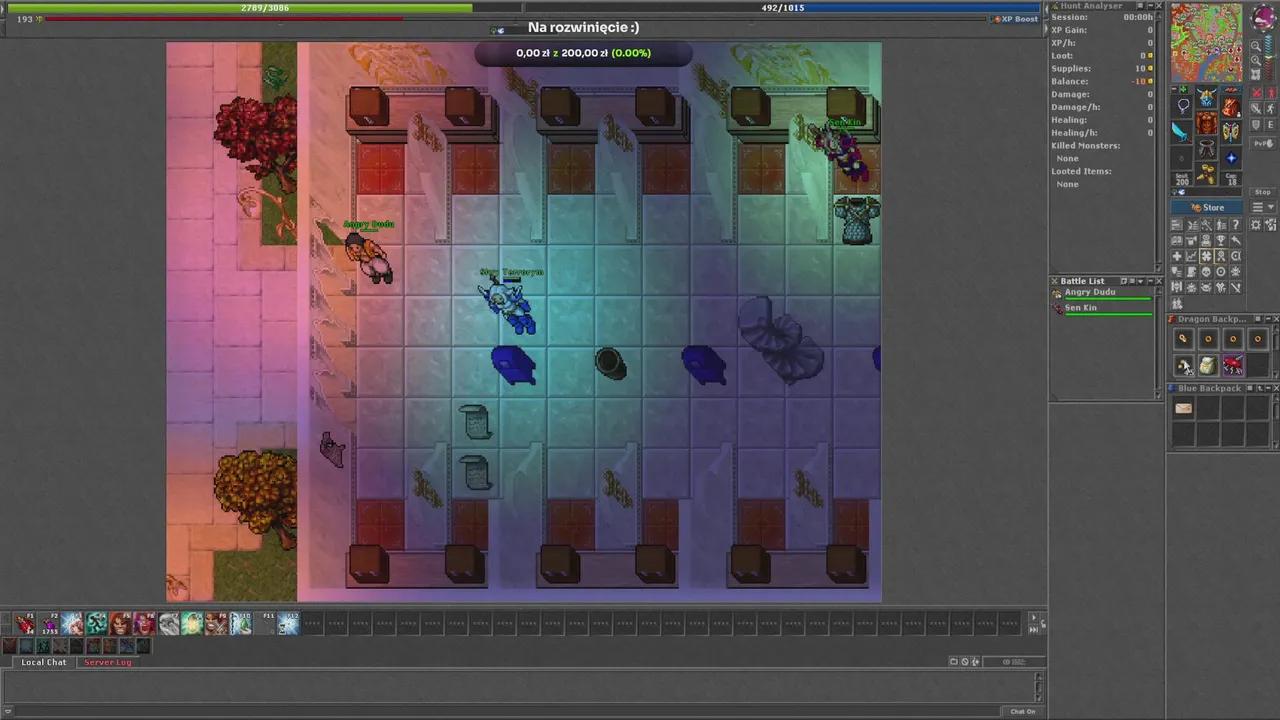Click the red backpack equipment slot
This screenshot has width=1280, height=720.
click(1231, 105)
